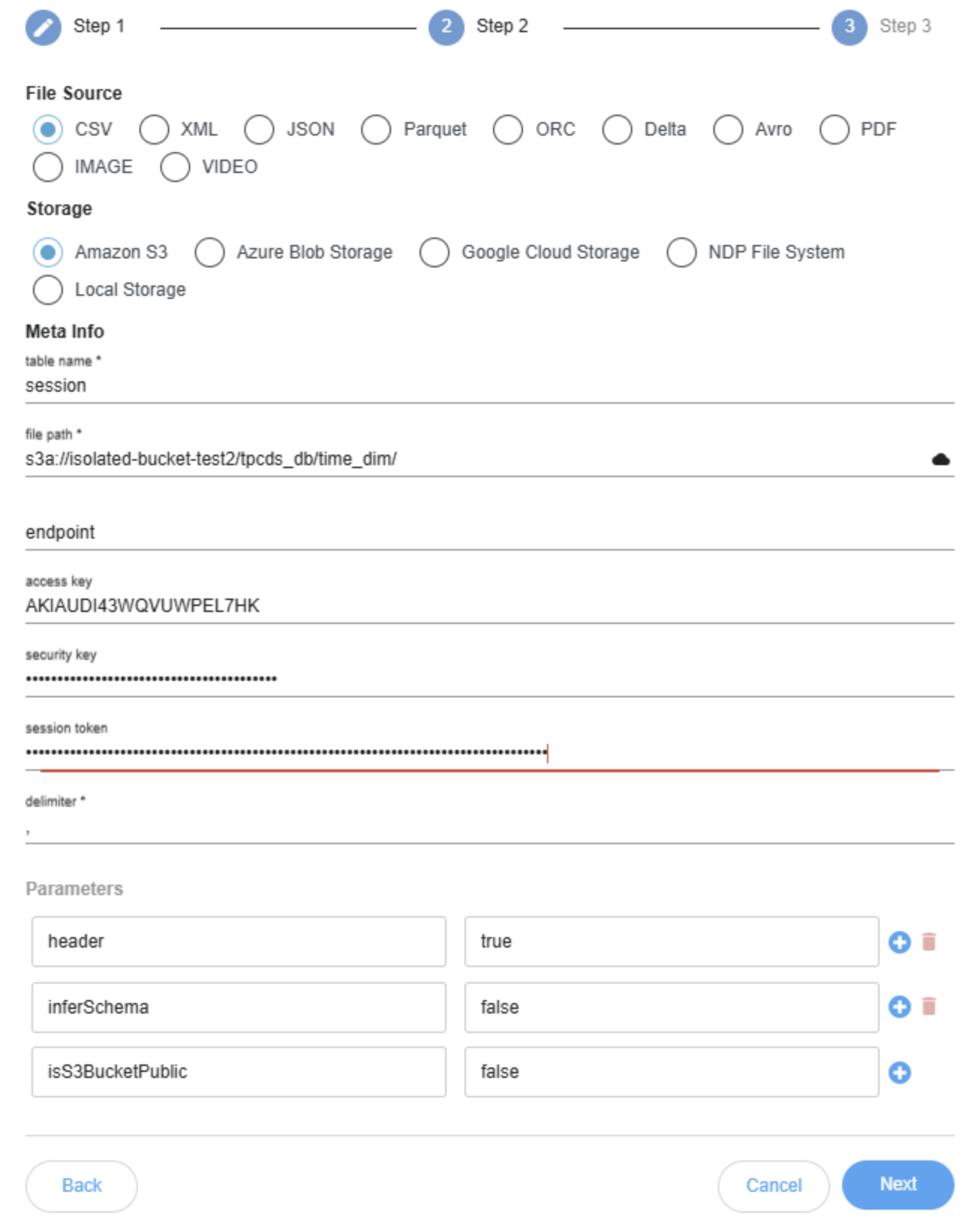Screen dimensions: 980x1227
Task: Go to Step 2 in the wizard
Action: pos(447,28)
